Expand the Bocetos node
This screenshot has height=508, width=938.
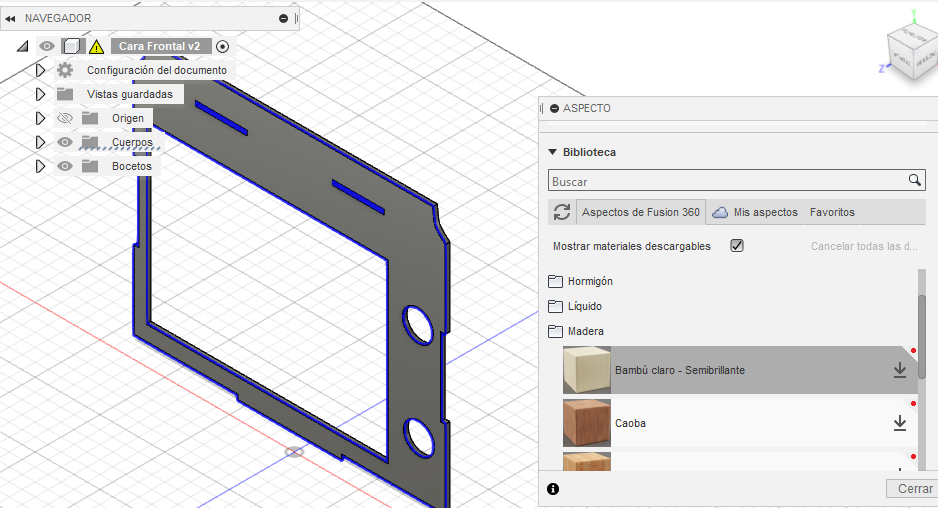[x=40, y=166]
